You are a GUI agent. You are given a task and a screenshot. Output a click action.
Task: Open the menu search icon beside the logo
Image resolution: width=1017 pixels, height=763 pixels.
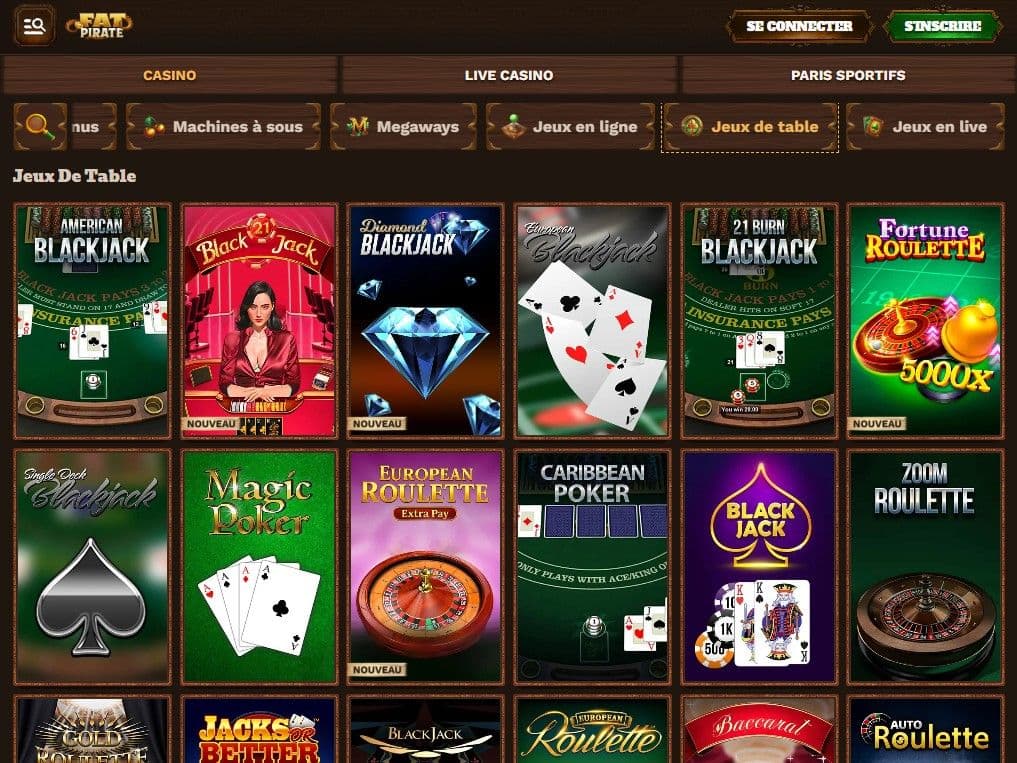click(34, 26)
